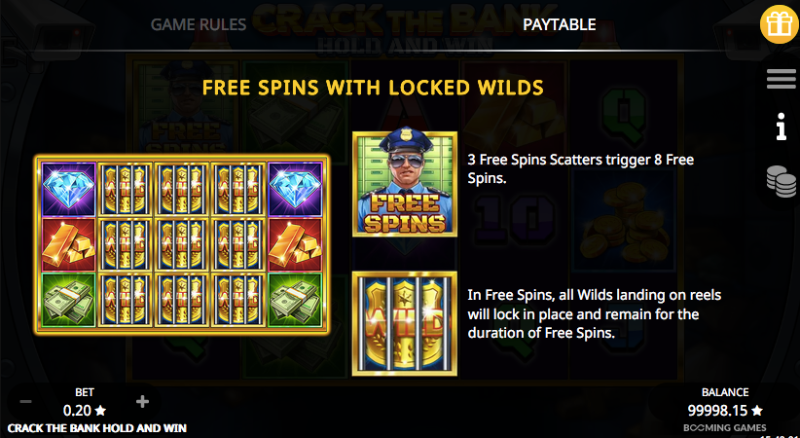Image resolution: width=800 pixels, height=438 pixels.
Task: Click the left cash stack symbol
Action: pyautogui.click(x=68, y=300)
